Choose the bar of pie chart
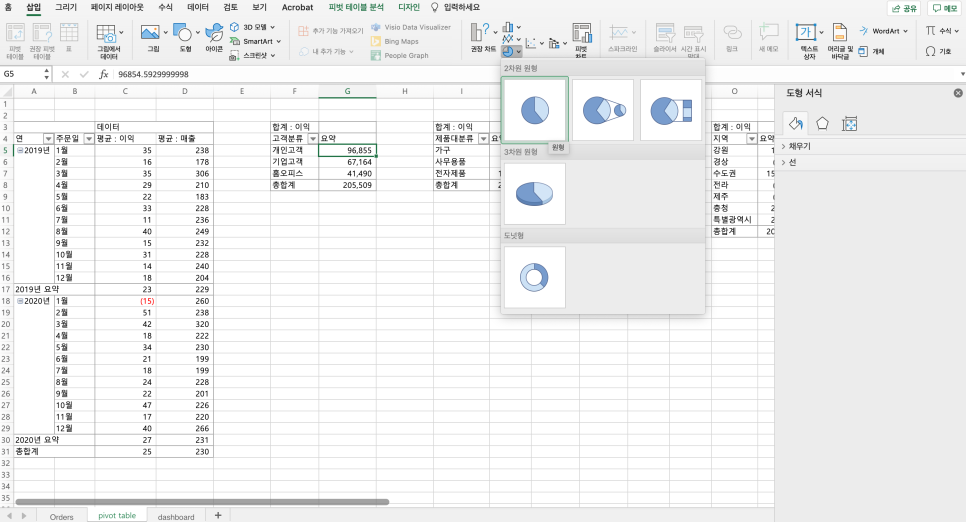Screen dimensions: 966x522 [x=671, y=110]
